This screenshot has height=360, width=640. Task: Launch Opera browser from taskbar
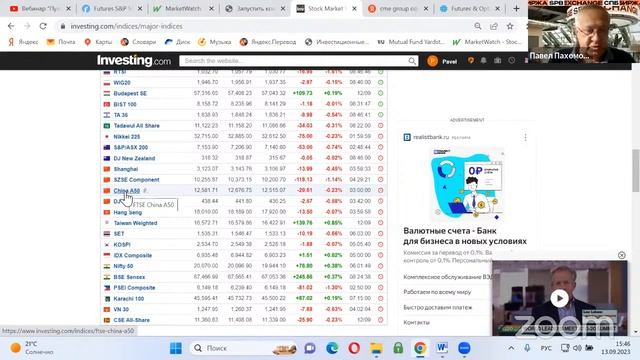pos(354,348)
